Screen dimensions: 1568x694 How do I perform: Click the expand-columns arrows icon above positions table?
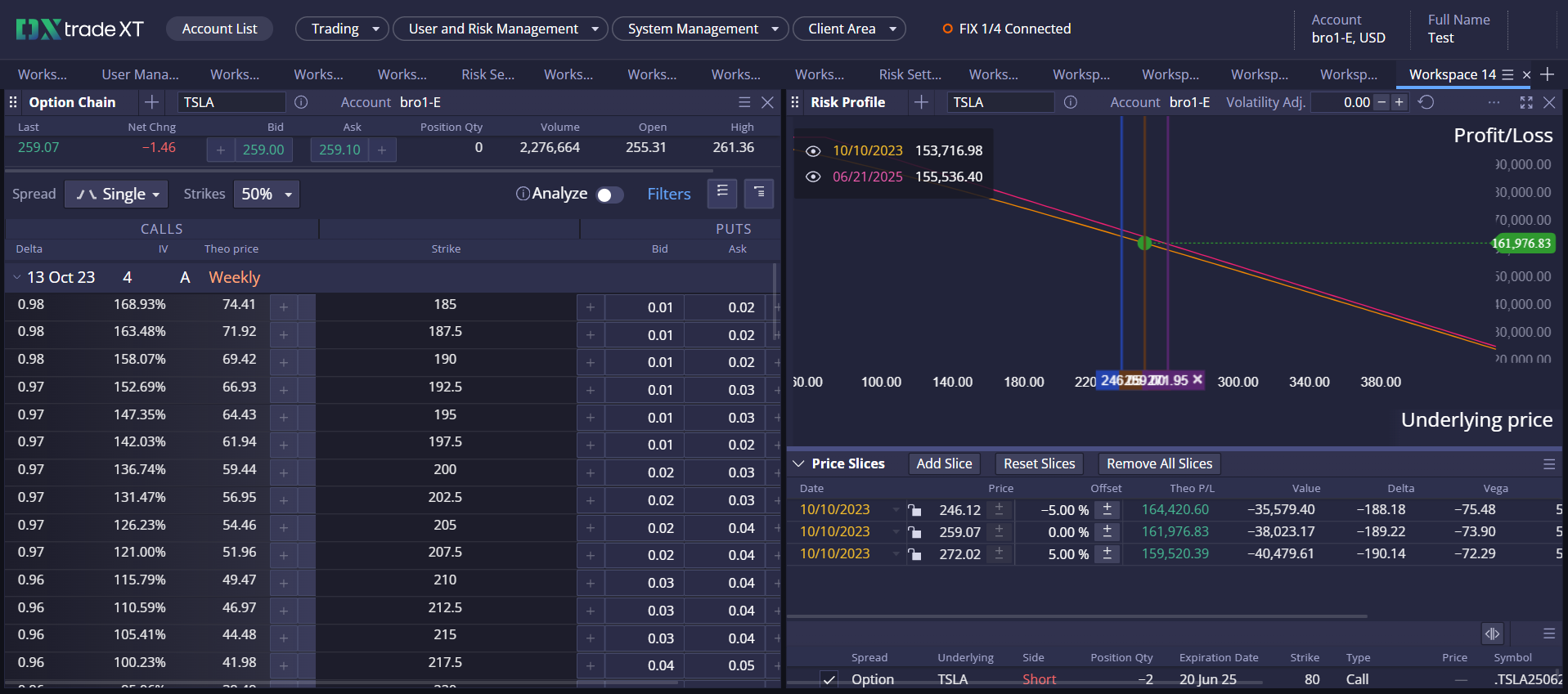(x=1492, y=634)
